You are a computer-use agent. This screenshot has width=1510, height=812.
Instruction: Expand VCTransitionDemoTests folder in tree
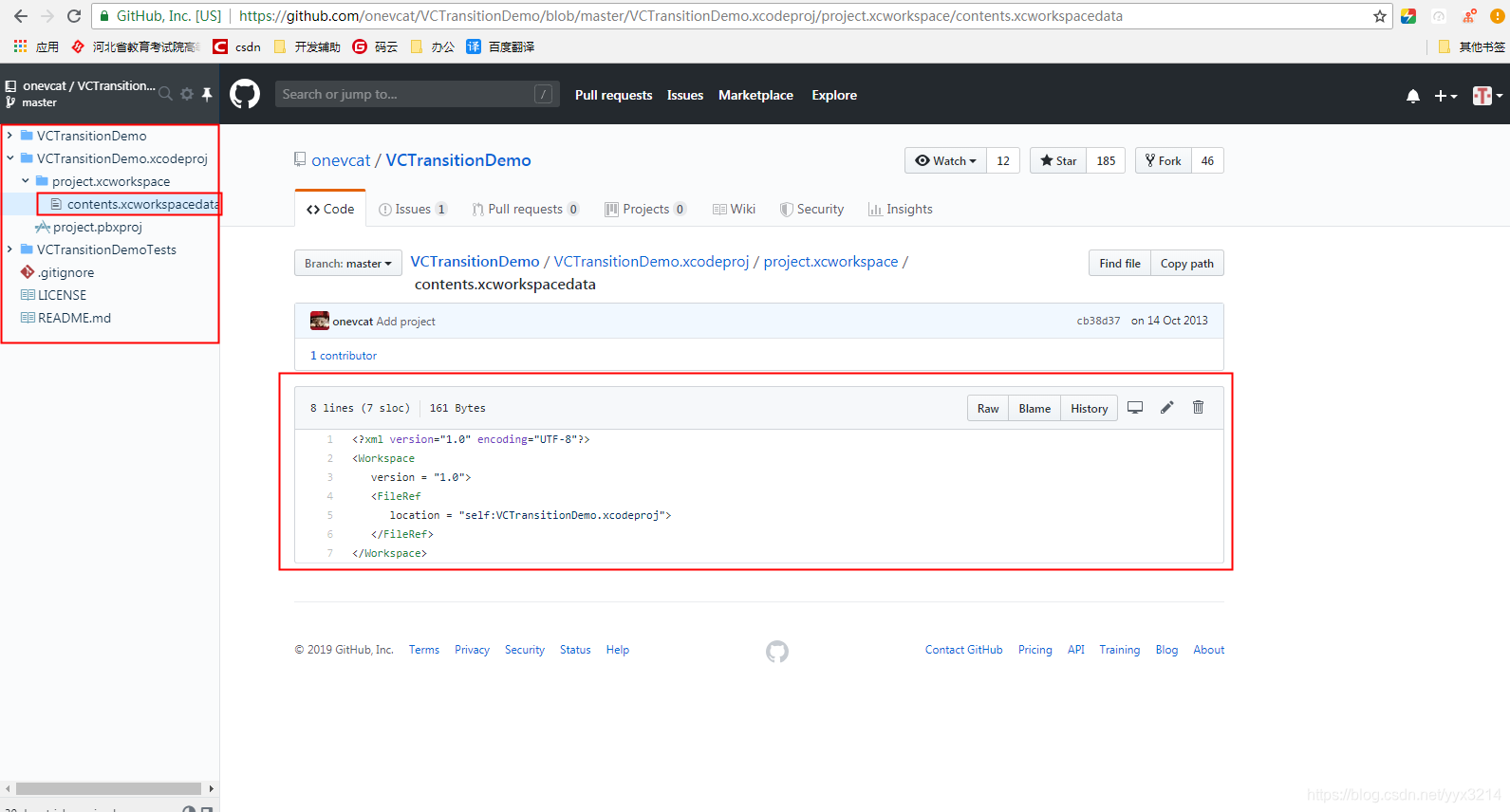(9, 249)
